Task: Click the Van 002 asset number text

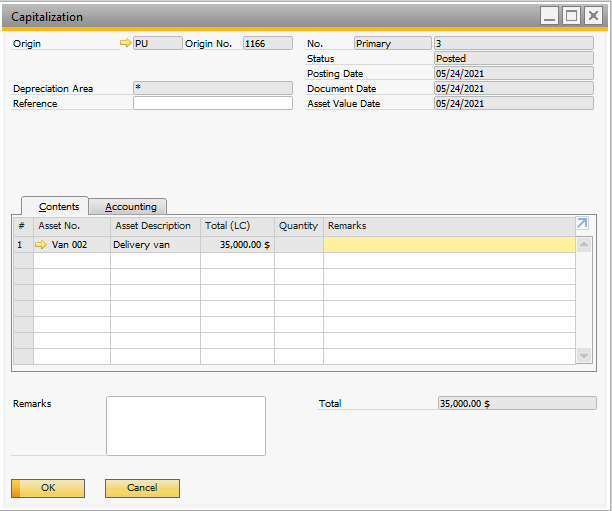Action: (x=69, y=245)
